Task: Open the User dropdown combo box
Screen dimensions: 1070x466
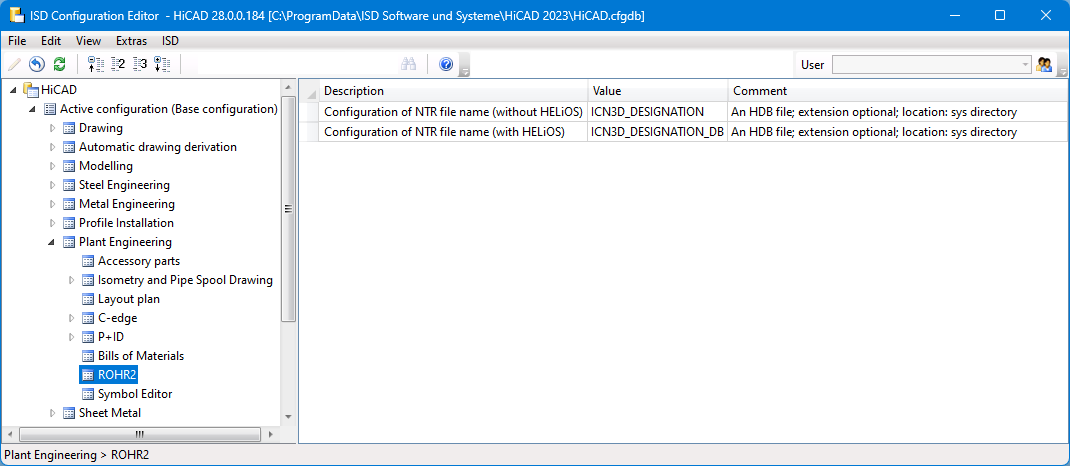Action: click(1025, 65)
